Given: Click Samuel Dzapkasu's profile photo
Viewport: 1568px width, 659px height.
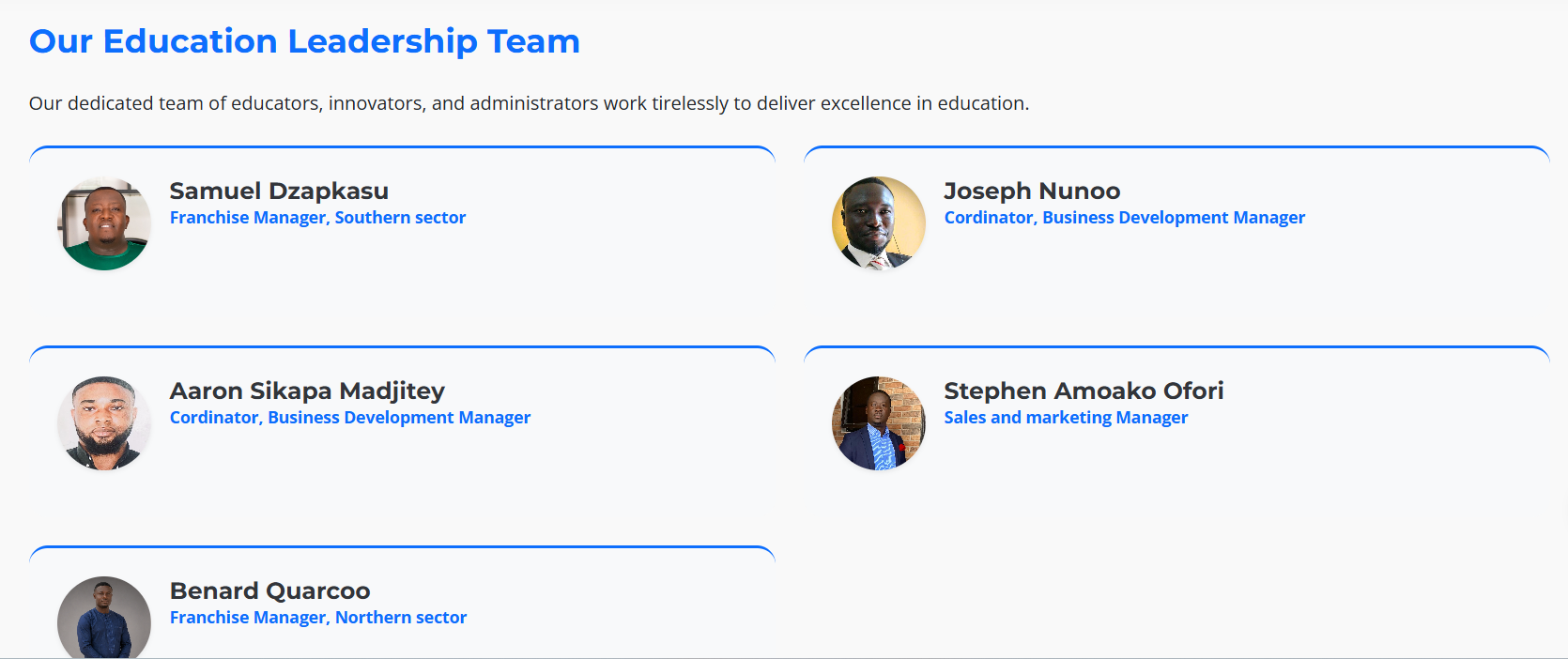Looking at the screenshot, I should (104, 223).
